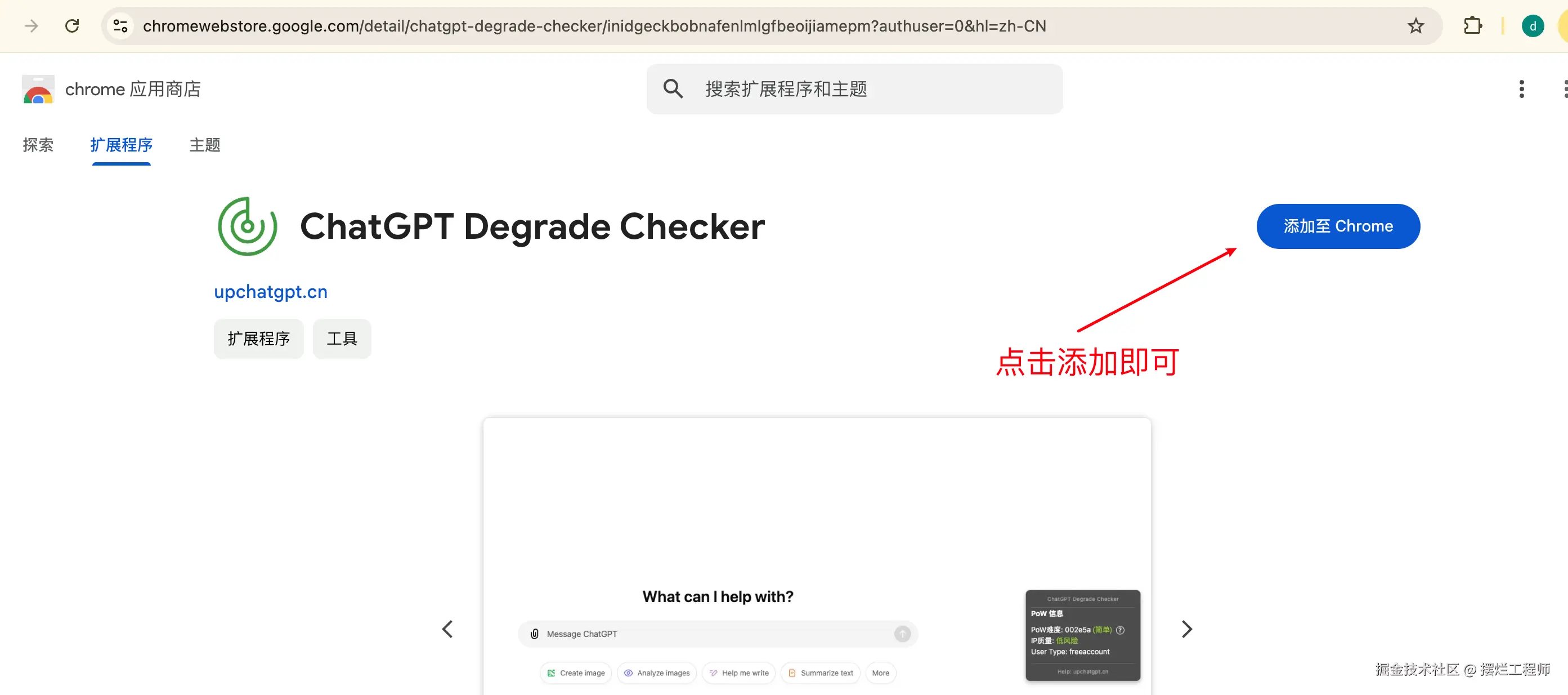The width and height of the screenshot is (1568, 695).
Task: Switch to the 探索 tab
Action: [x=38, y=145]
